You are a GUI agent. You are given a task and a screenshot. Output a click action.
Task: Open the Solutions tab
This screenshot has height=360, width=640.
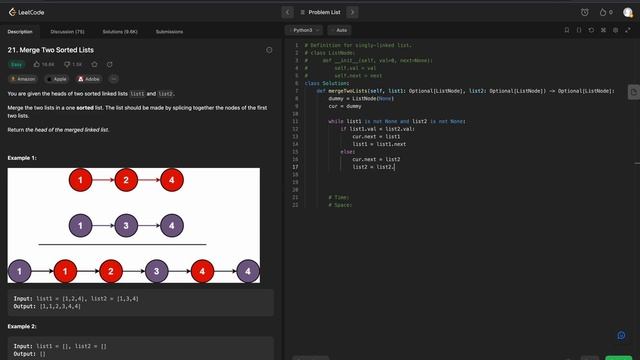click(120, 31)
